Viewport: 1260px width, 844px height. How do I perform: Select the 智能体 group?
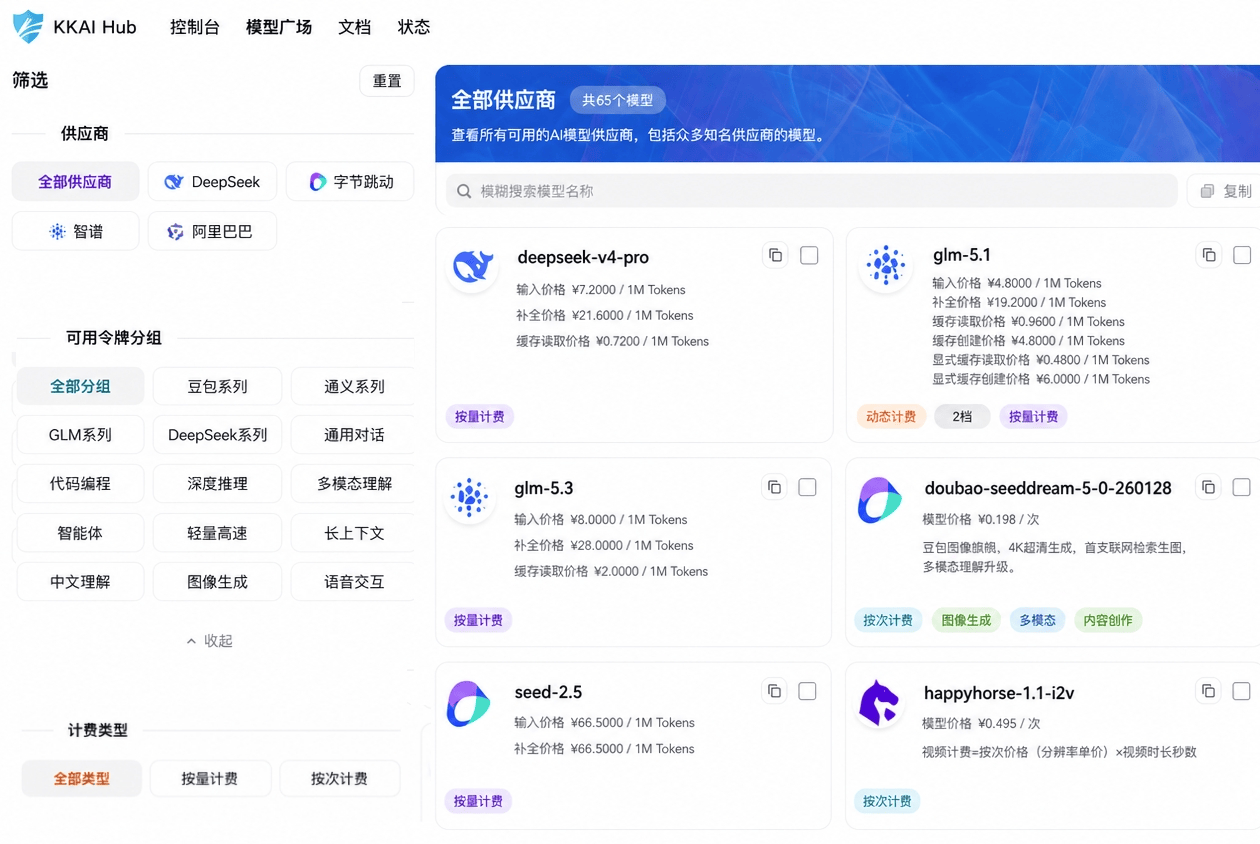(x=80, y=533)
